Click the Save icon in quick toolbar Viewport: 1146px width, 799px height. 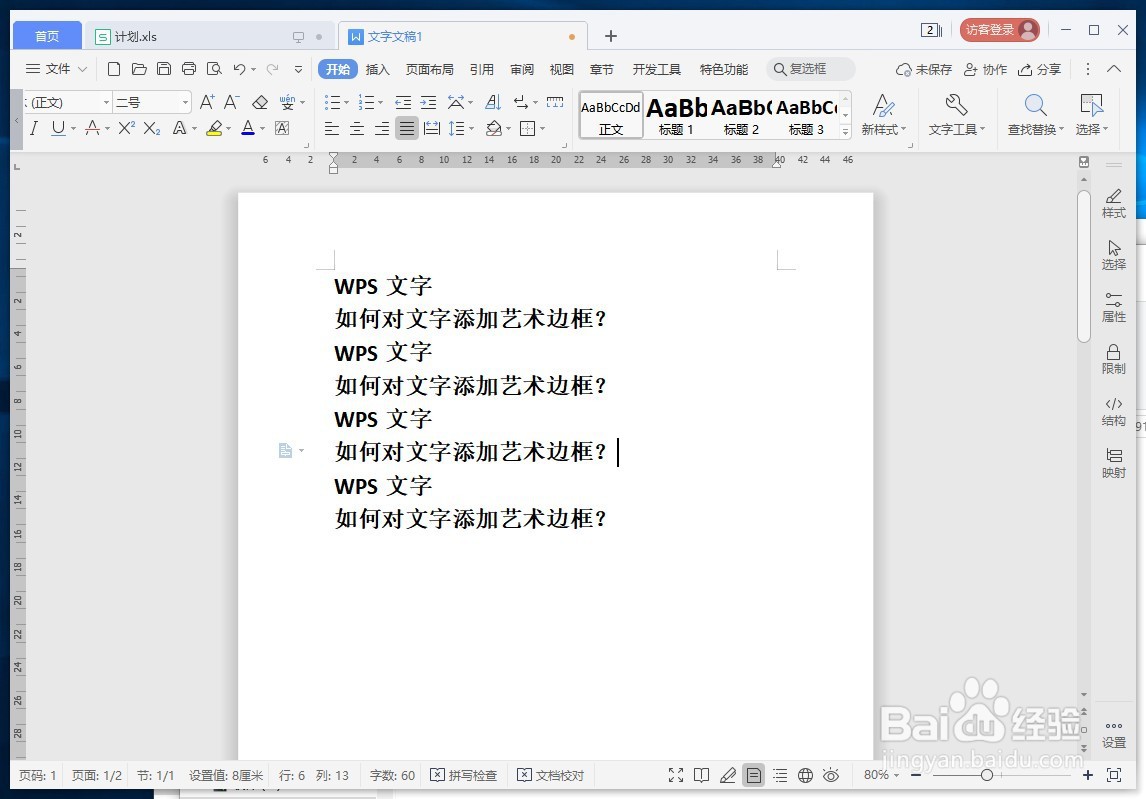pyautogui.click(x=164, y=69)
